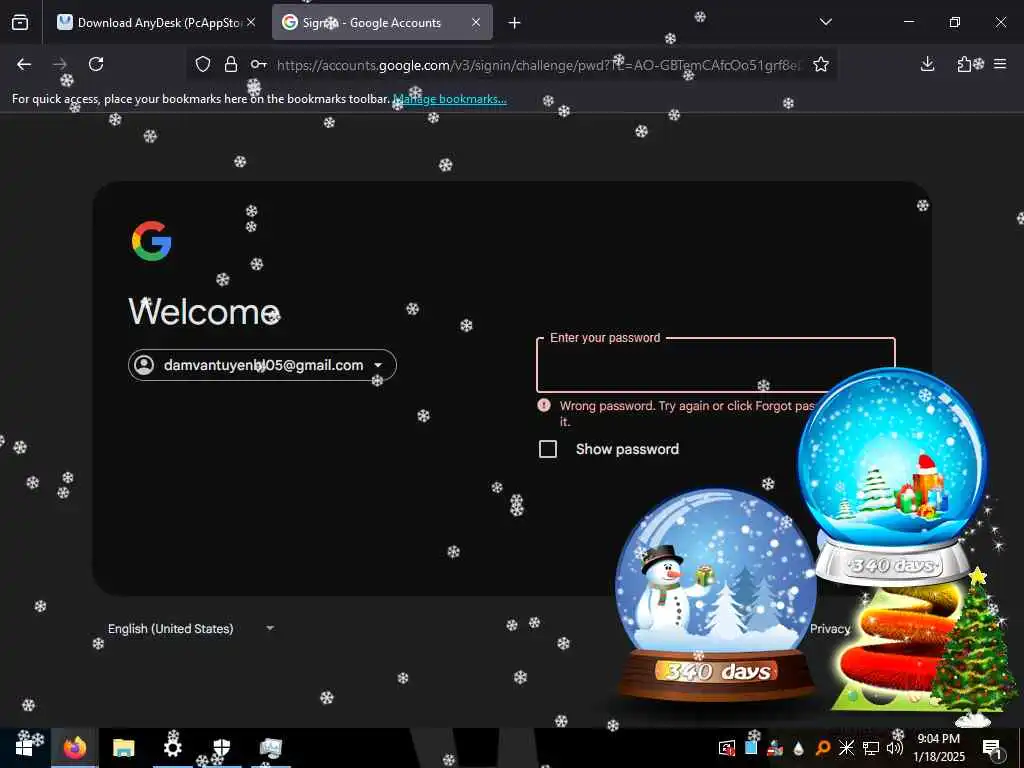Expand the list all tabs chevron

click(825, 22)
